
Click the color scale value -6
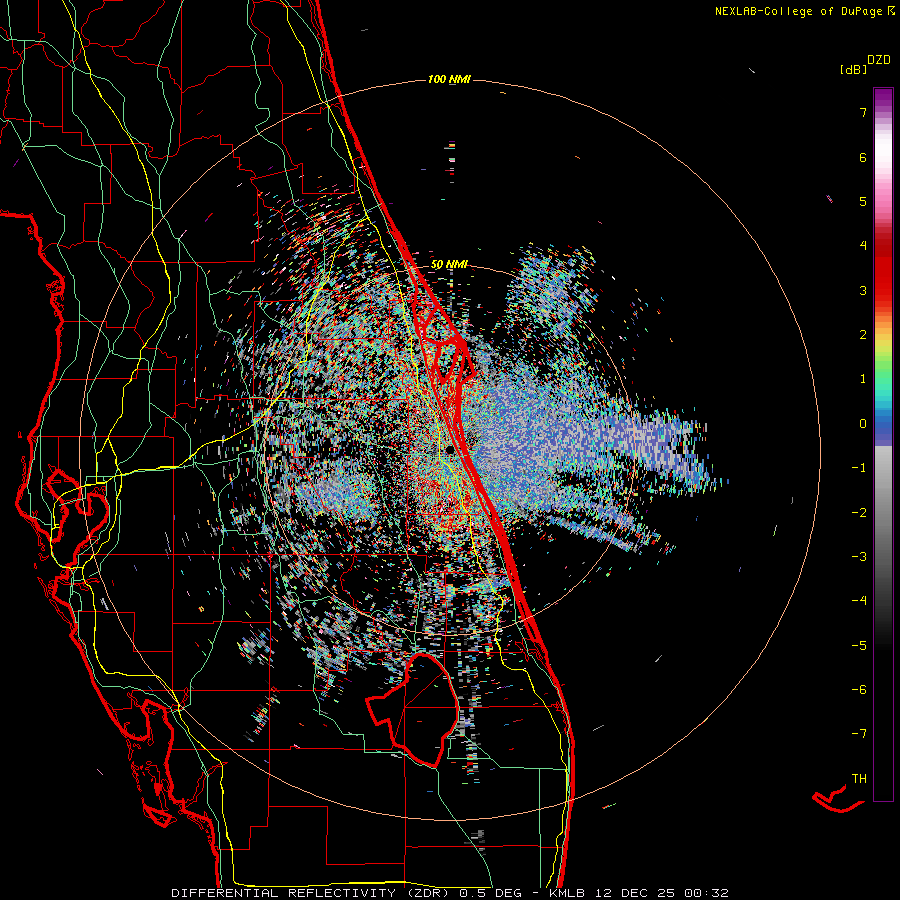point(859,690)
